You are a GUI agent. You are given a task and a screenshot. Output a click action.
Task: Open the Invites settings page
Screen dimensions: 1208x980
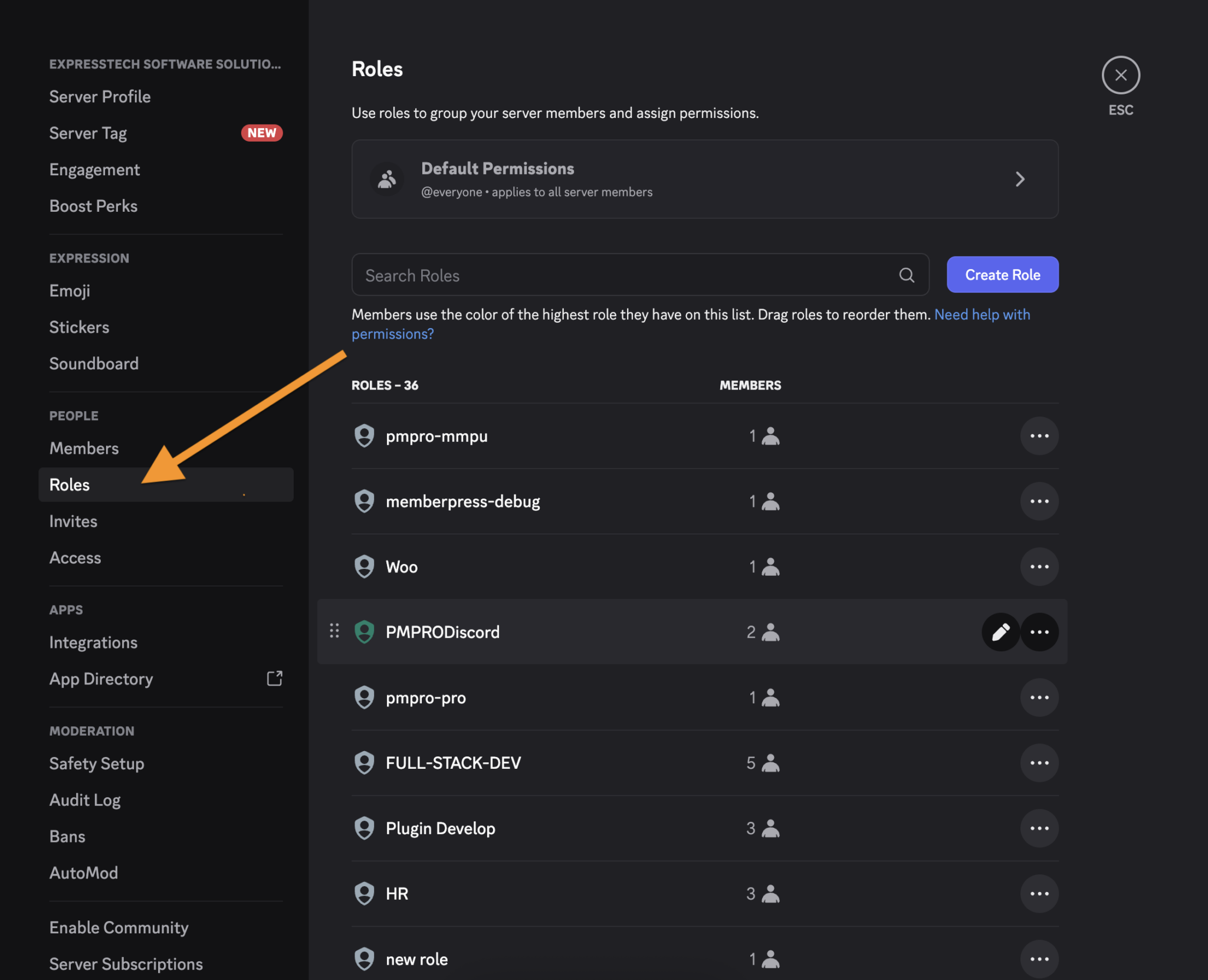(73, 521)
